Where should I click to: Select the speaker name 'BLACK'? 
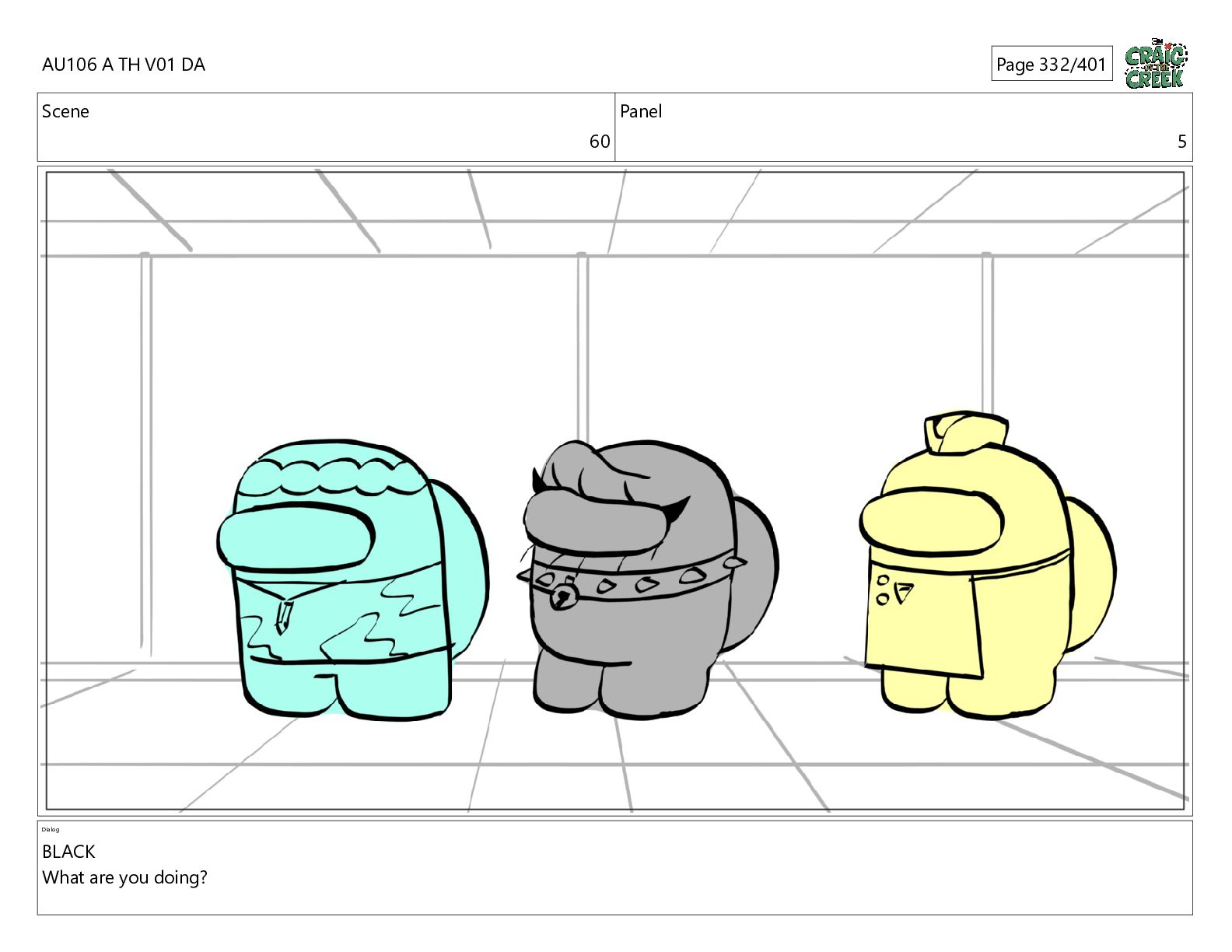[x=68, y=852]
